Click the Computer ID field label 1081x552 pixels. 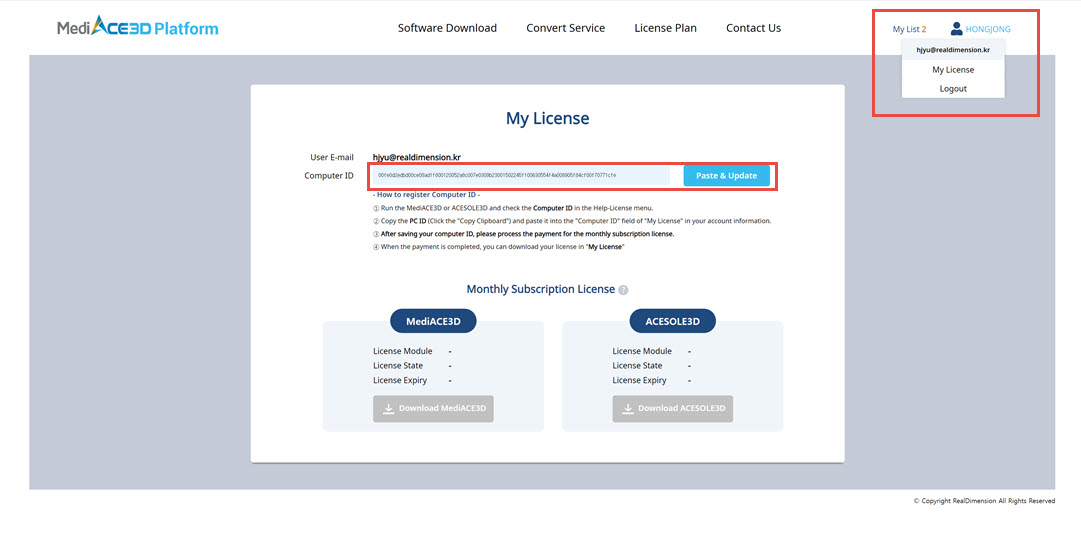329,176
